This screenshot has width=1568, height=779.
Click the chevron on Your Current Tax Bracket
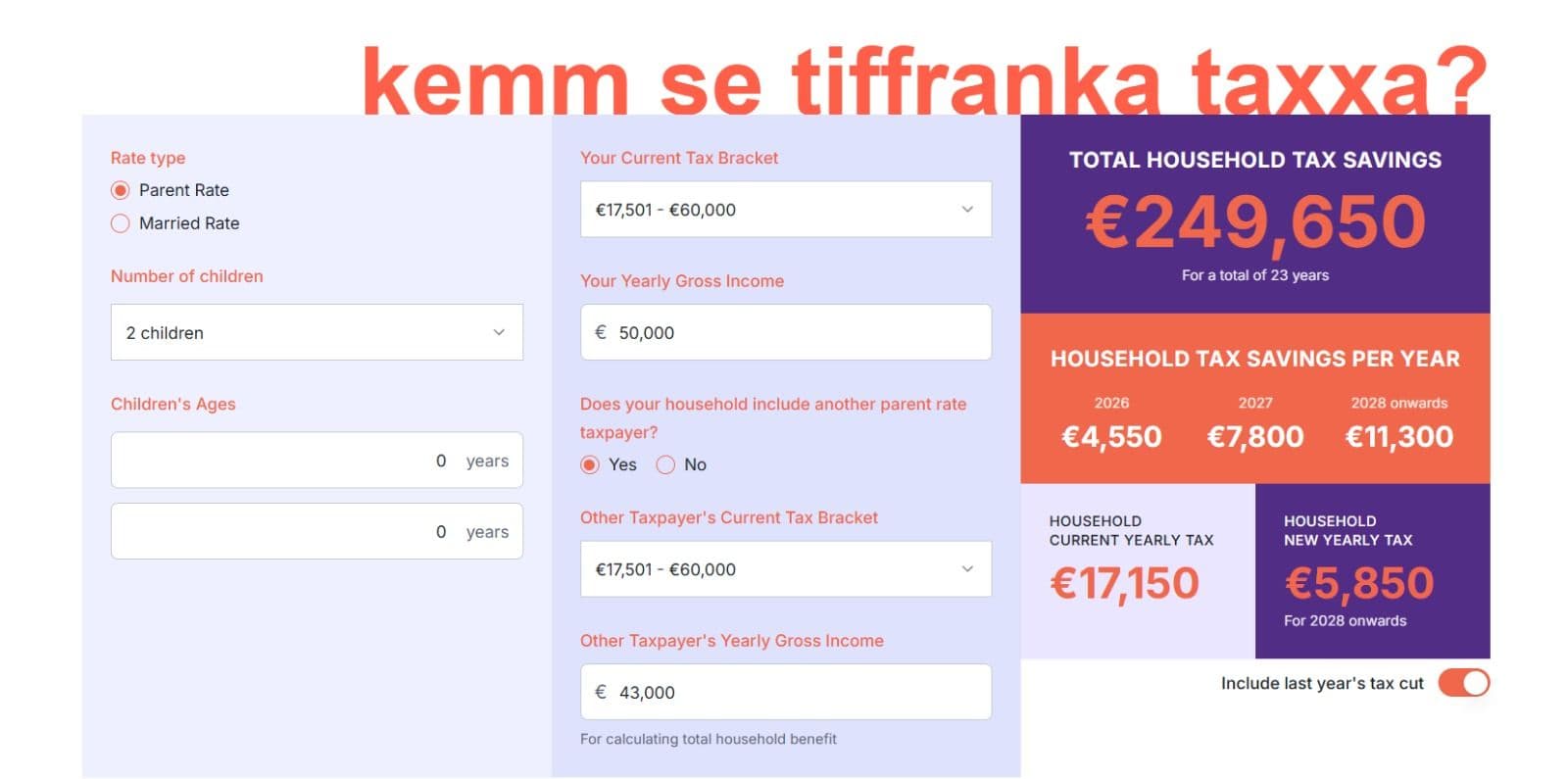point(968,209)
